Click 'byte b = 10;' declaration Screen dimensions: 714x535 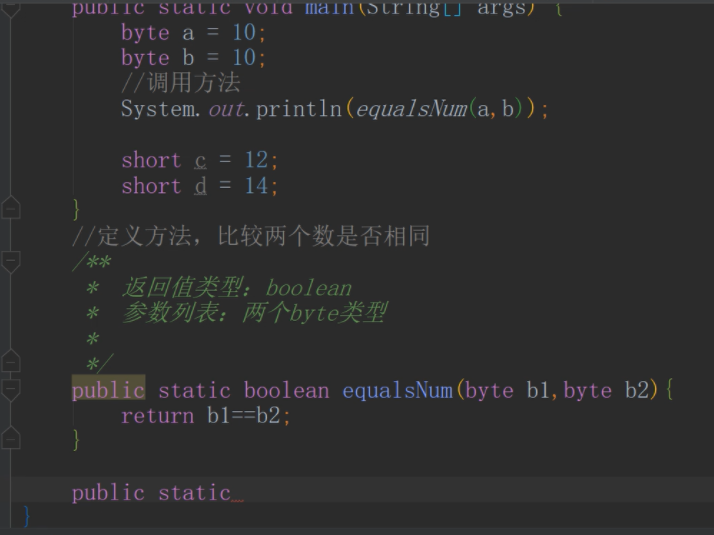[193, 57]
